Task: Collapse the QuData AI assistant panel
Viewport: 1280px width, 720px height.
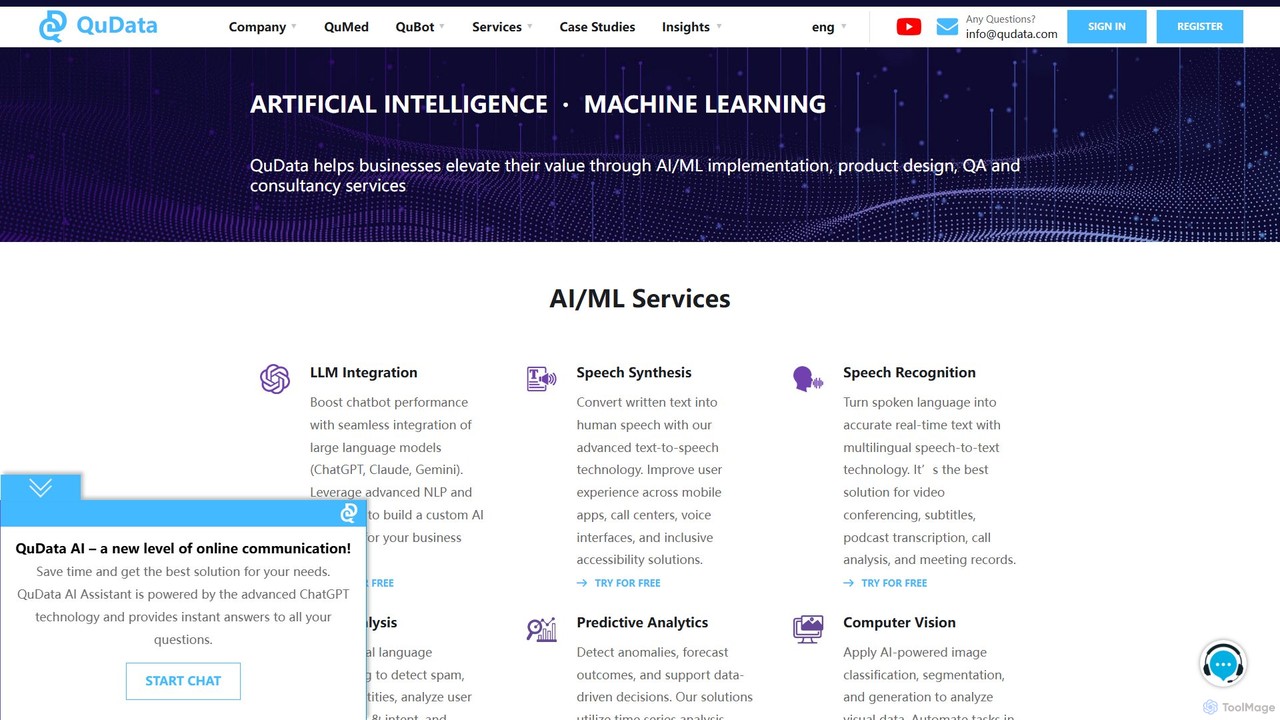Action: (40, 487)
